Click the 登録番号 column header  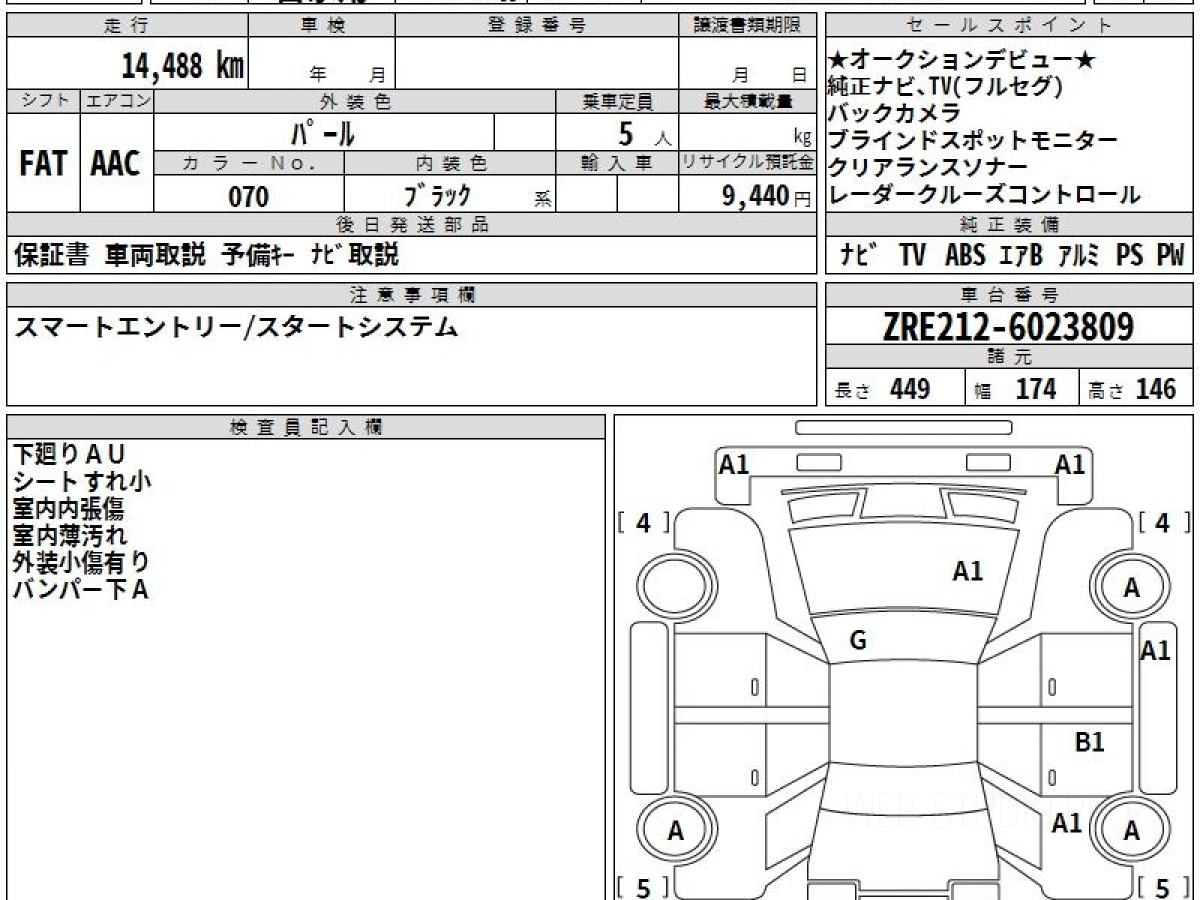point(537,26)
